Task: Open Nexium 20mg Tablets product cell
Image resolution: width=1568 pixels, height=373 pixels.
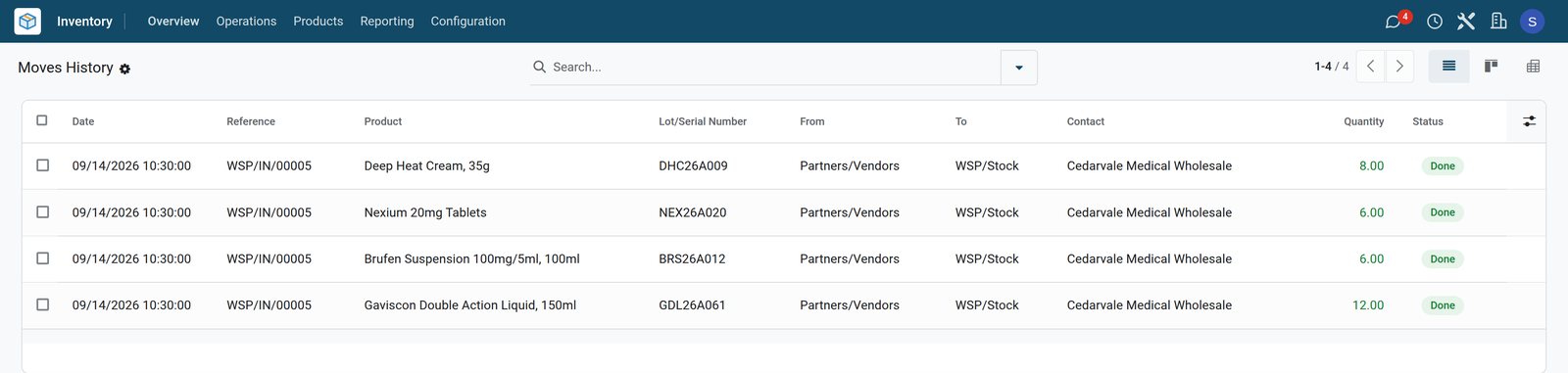Action: tap(425, 212)
